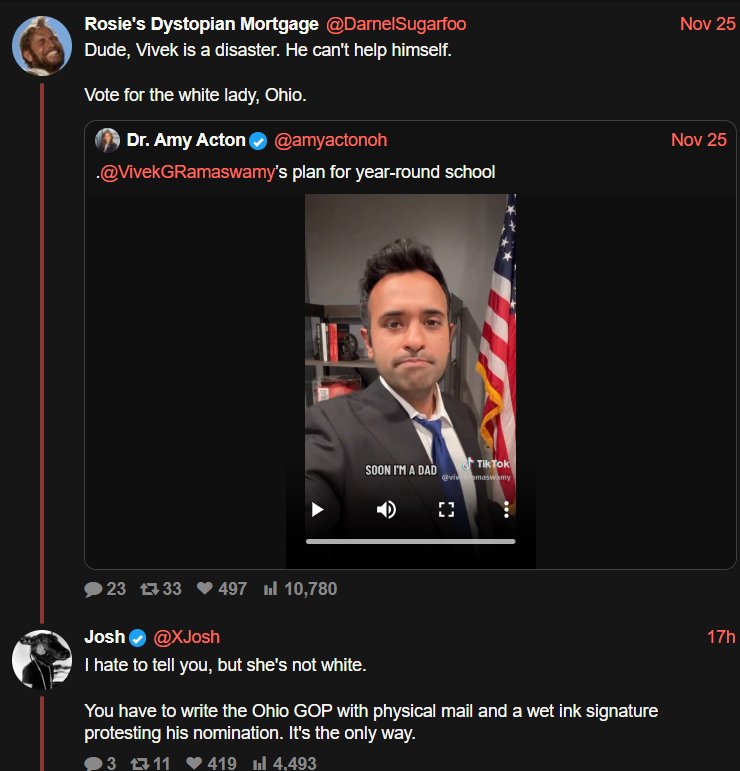The image size is (740, 771).
Task: Click Rosie's Dystopian Mortgage profile avatar
Action: pos(41,45)
